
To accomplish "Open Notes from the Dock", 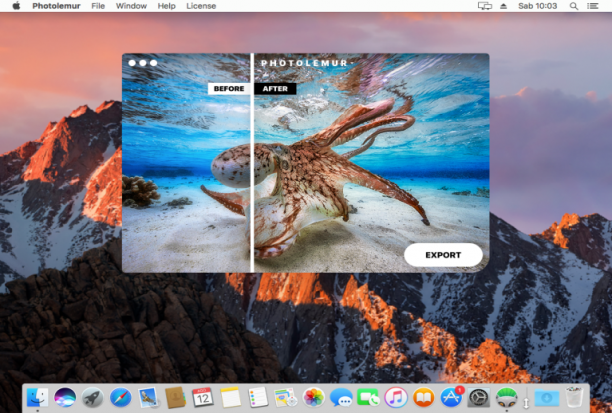I will point(230,398).
